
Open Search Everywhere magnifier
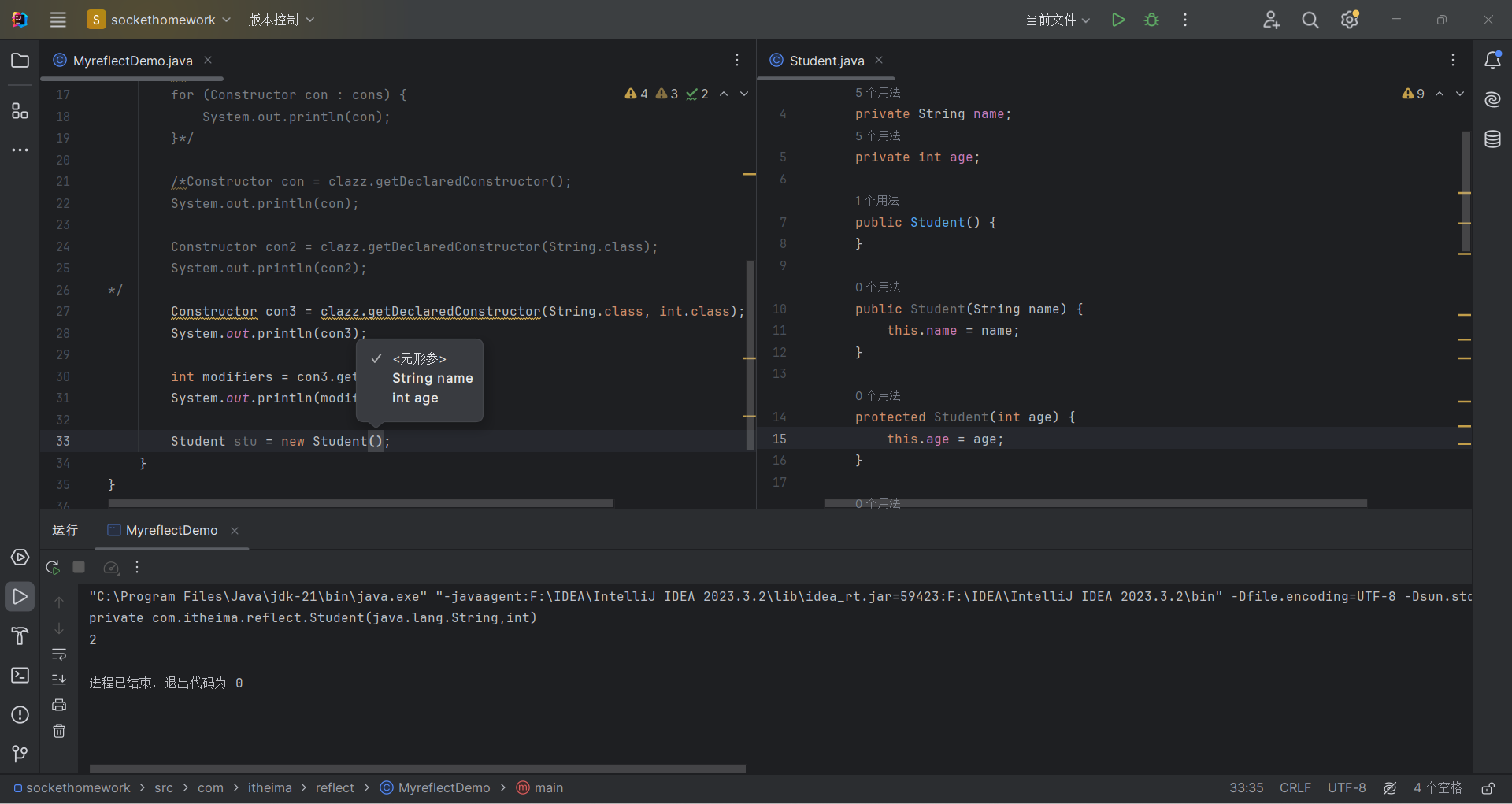click(1310, 20)
